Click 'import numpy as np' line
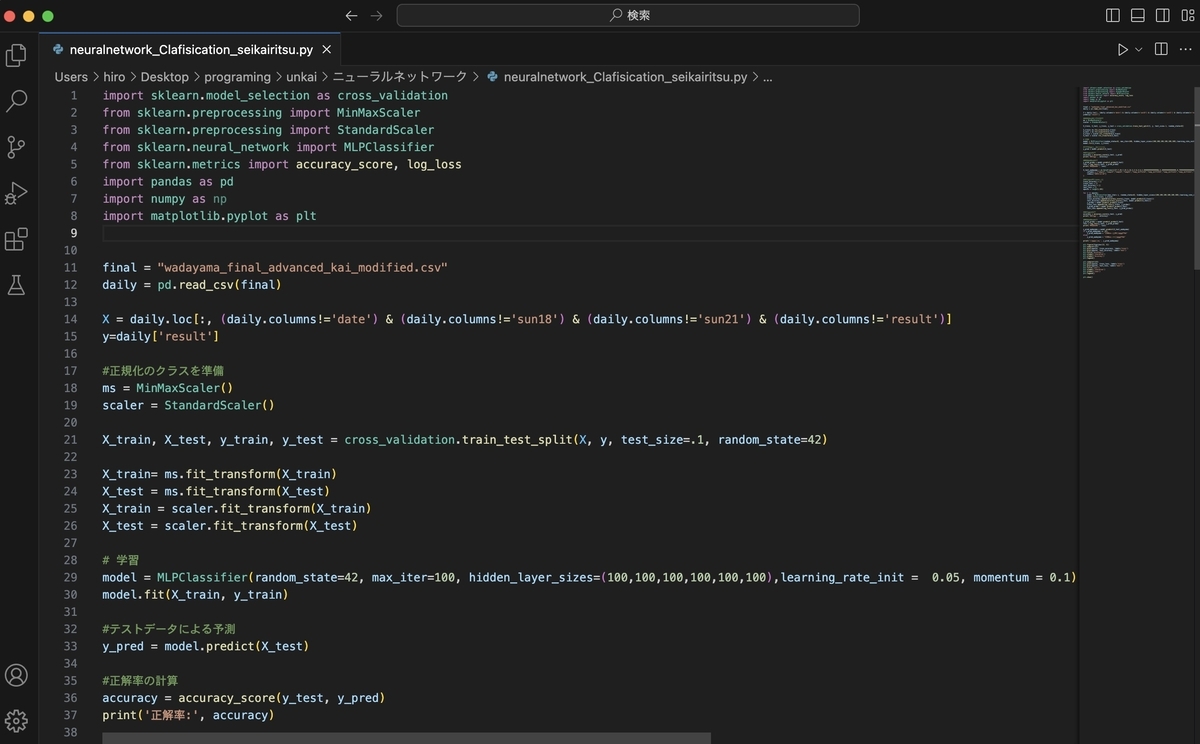Viewport: 1200px width, 744px height. tap(164, 198)
